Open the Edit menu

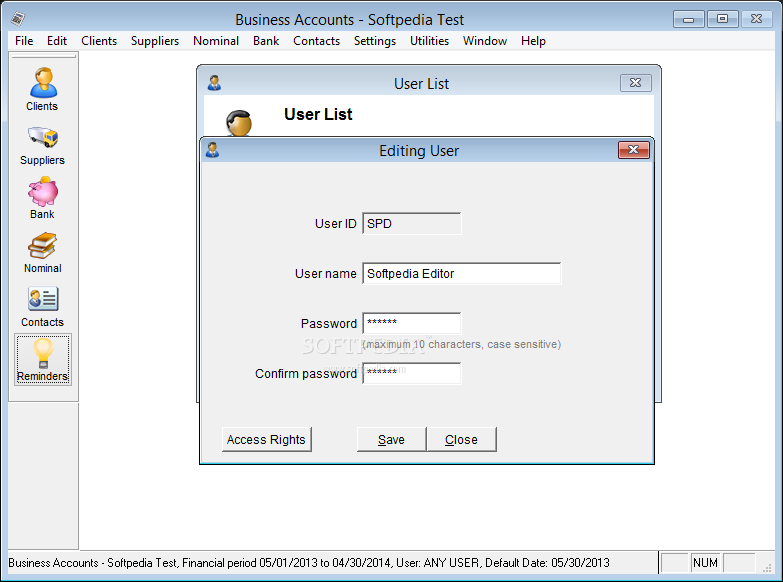pos(57,41)
